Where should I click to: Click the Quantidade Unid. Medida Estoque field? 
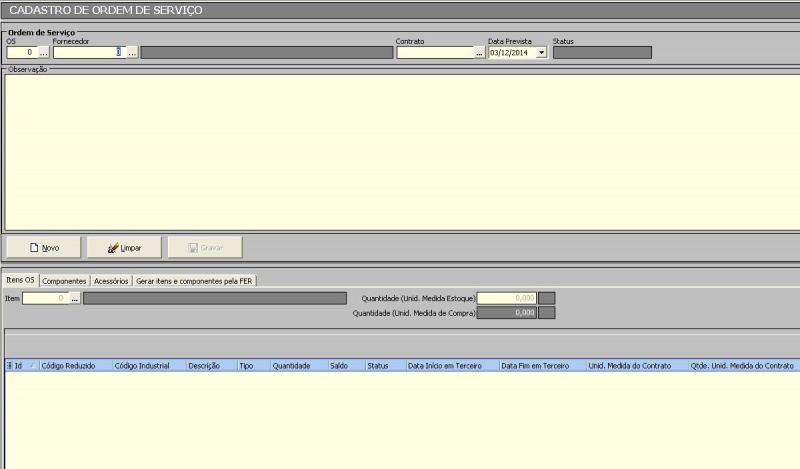pos(507,298)
